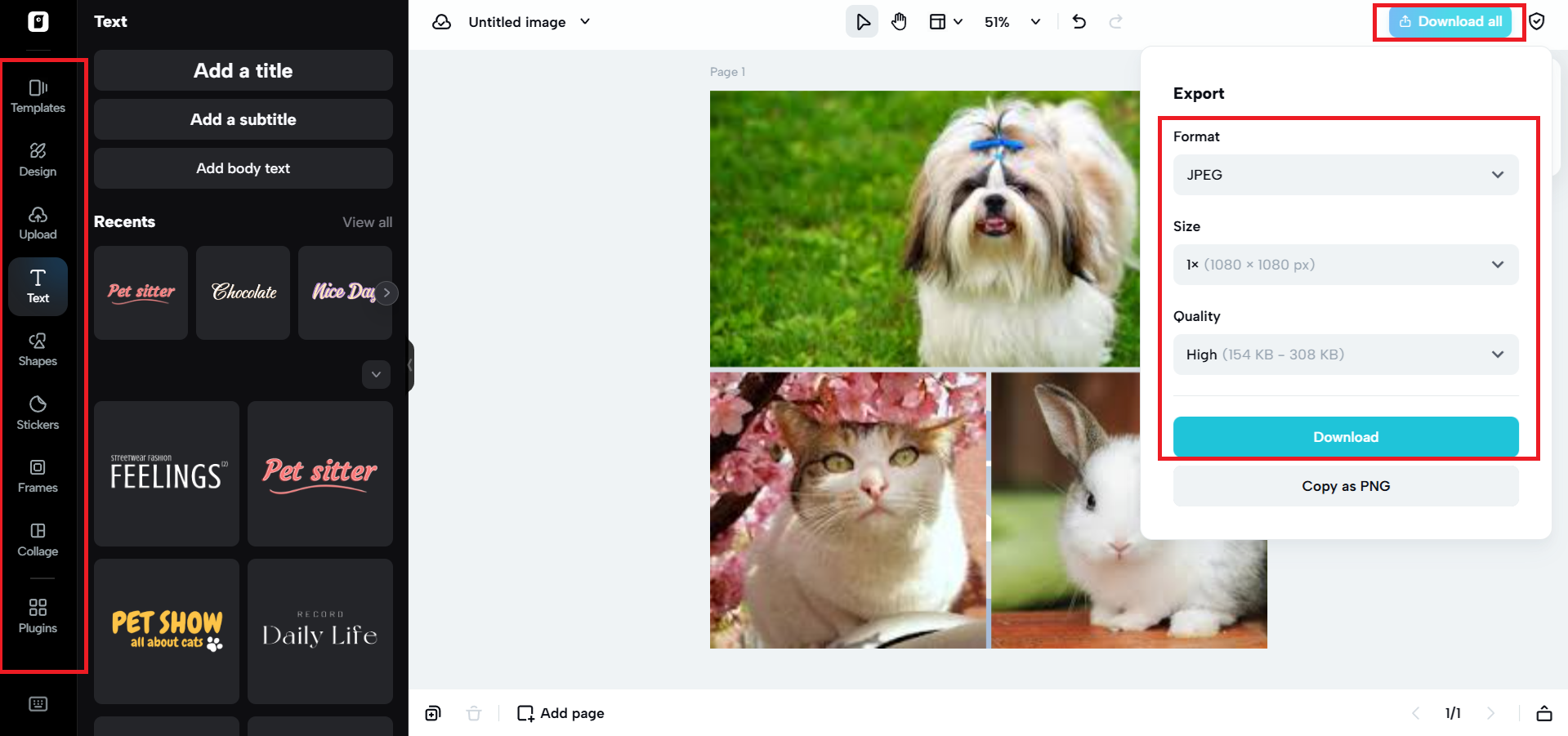Select the Design sidebar icon
1568x736 pixels.
click(38, 159)
